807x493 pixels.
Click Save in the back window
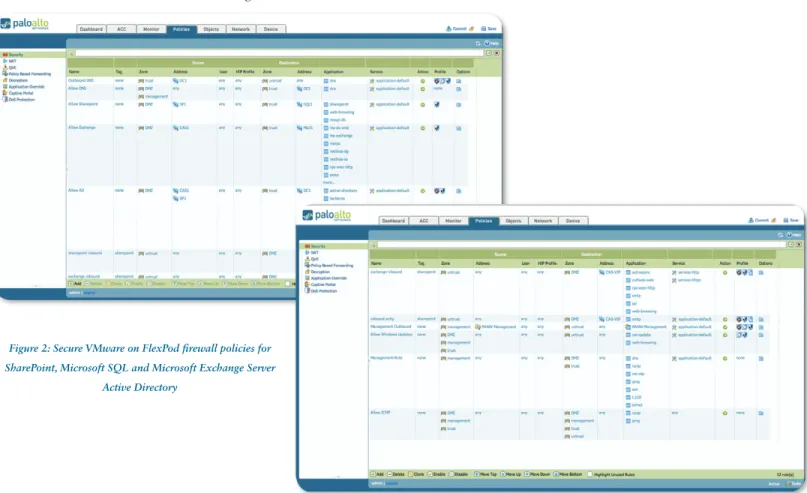489,29
